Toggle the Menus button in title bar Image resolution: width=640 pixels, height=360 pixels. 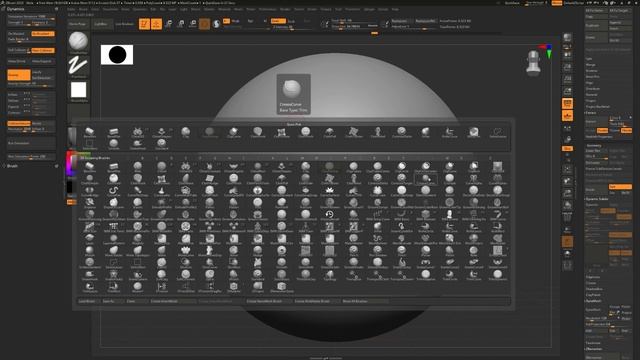click(557, 3)
